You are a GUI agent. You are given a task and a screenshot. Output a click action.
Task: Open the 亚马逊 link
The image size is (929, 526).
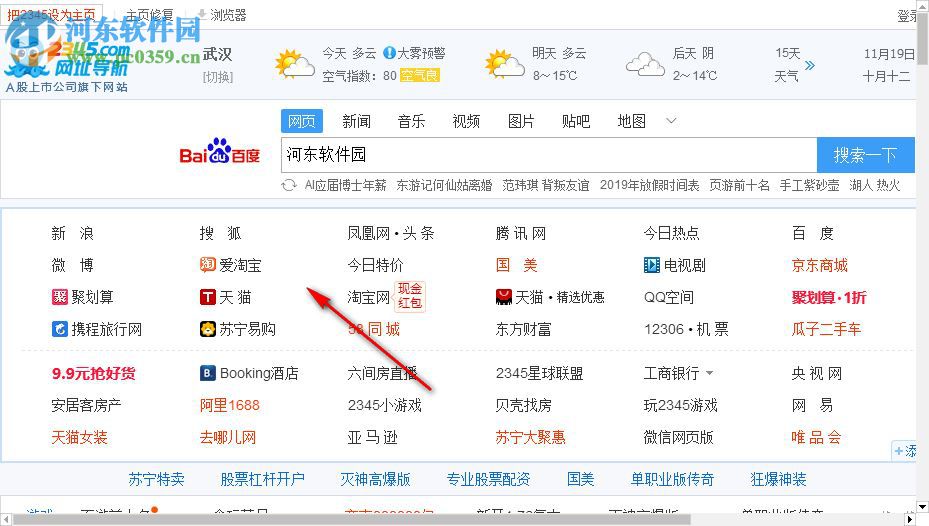coord(373,437)
